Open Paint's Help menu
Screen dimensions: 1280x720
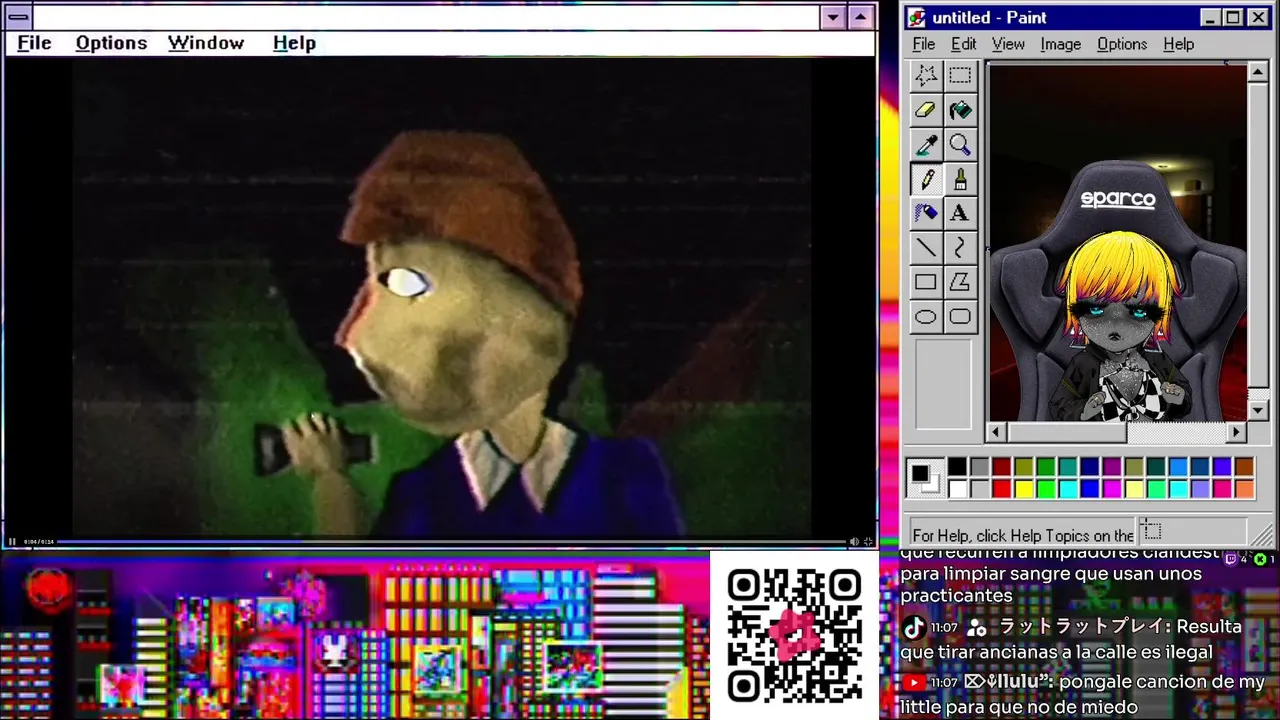pos(1179,44)
